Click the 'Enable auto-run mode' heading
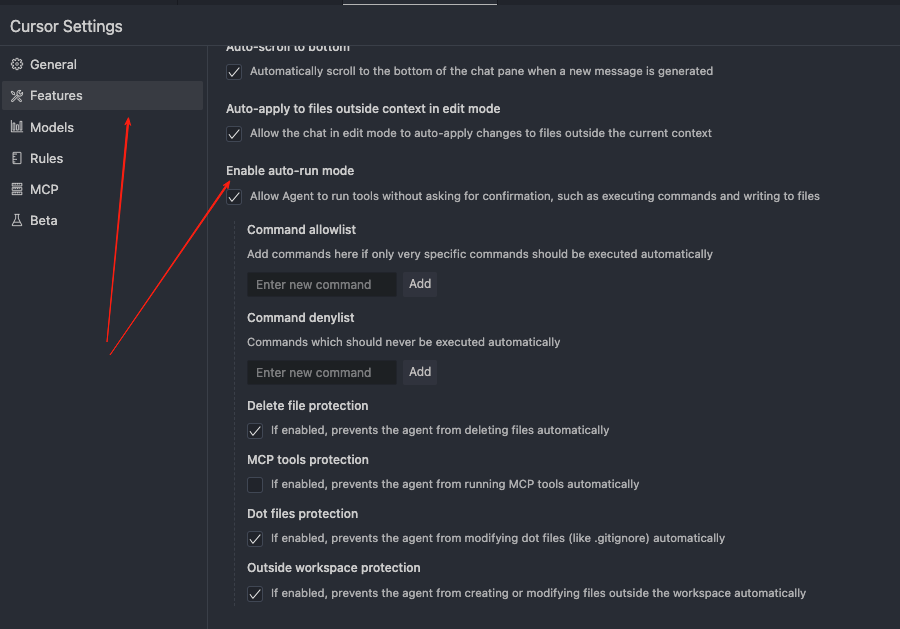 click(x=290, y=170)
